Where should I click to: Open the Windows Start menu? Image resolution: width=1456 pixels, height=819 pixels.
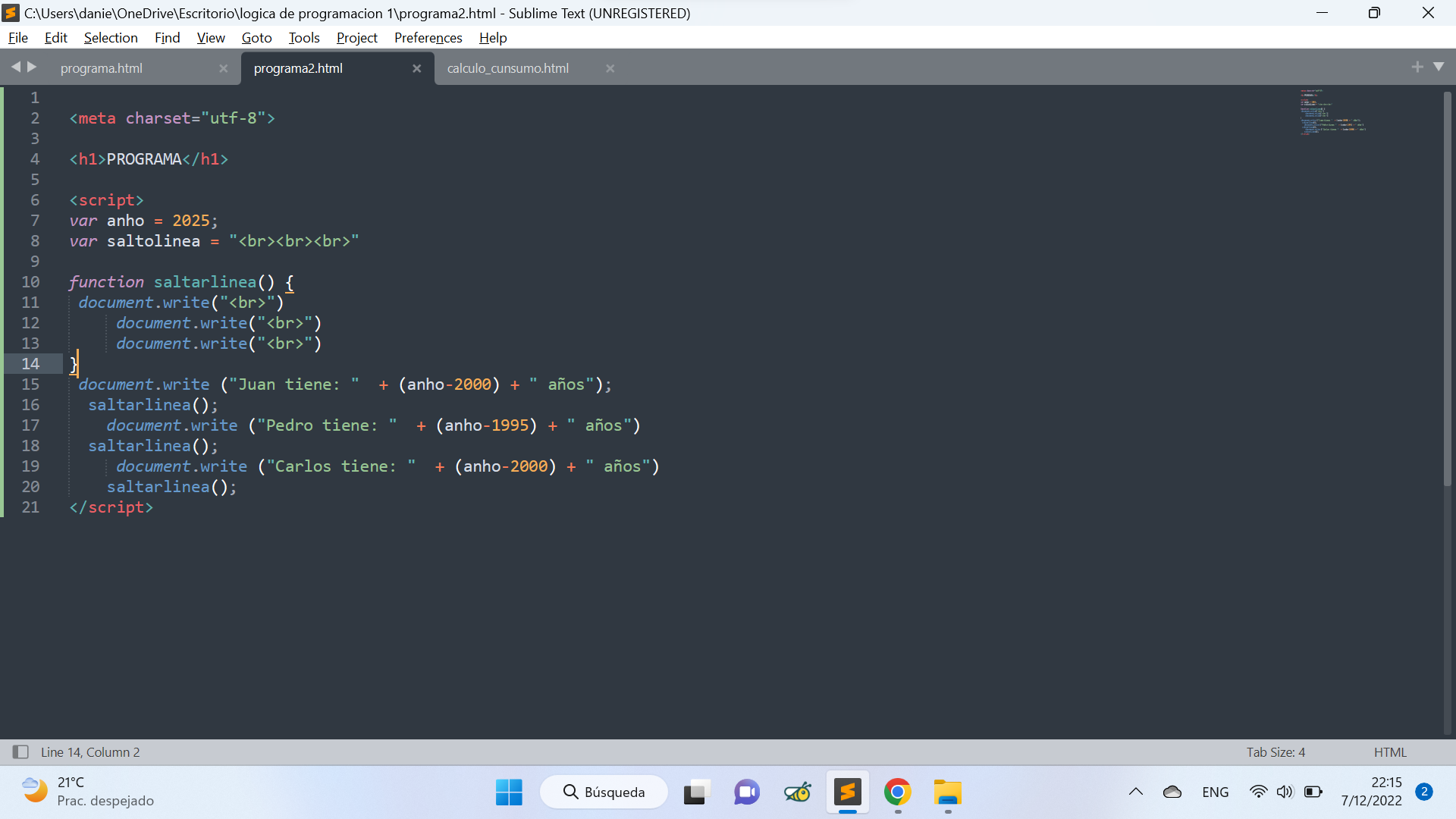509,792
